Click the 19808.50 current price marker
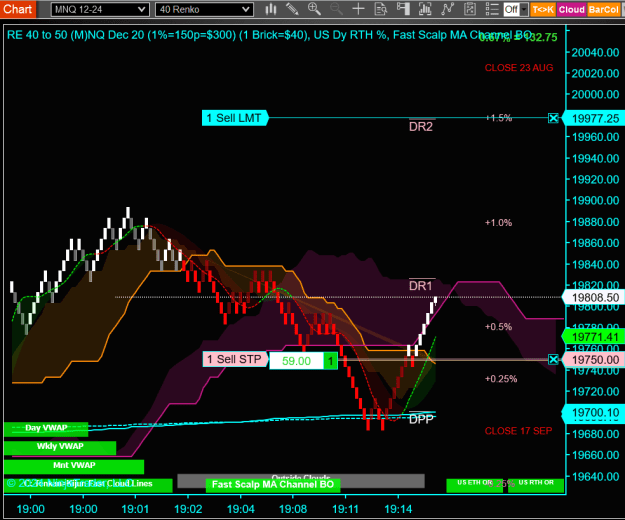This screenshot has width=625, height=520. point(594,298)
